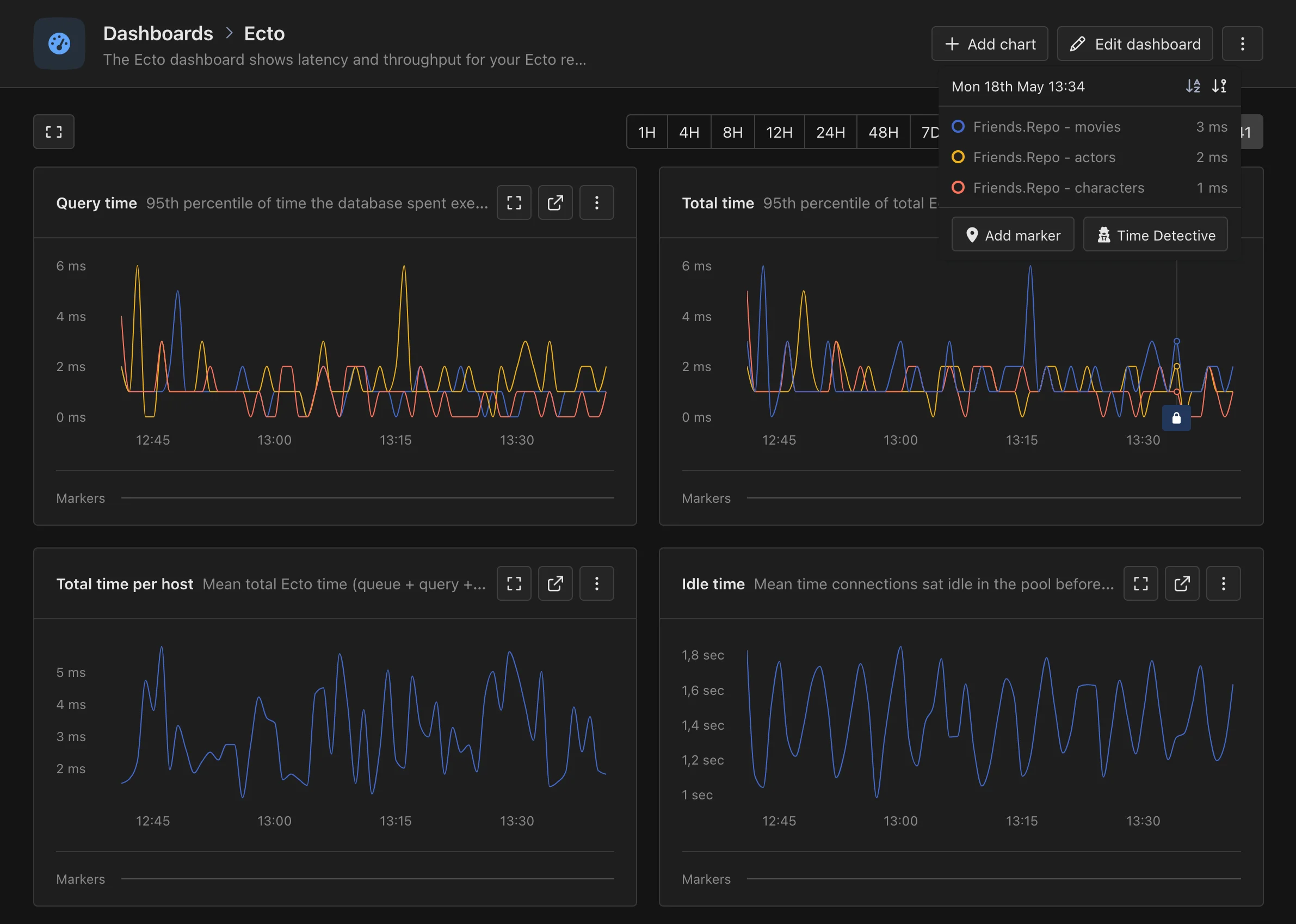Click the Mon 18th May 13:34 timestamp
Screen dimensions: 1296x924
(1018, 87)
